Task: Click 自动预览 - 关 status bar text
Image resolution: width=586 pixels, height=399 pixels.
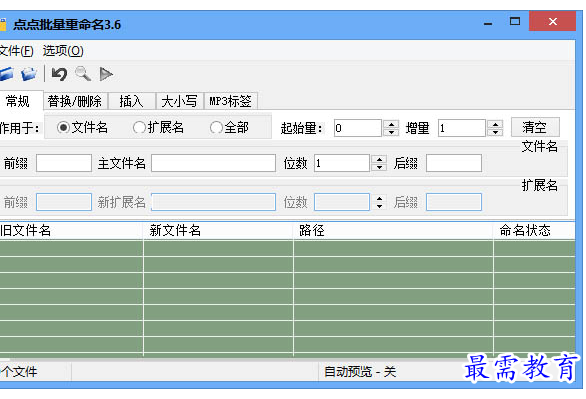Action: (x=360, y=372)
